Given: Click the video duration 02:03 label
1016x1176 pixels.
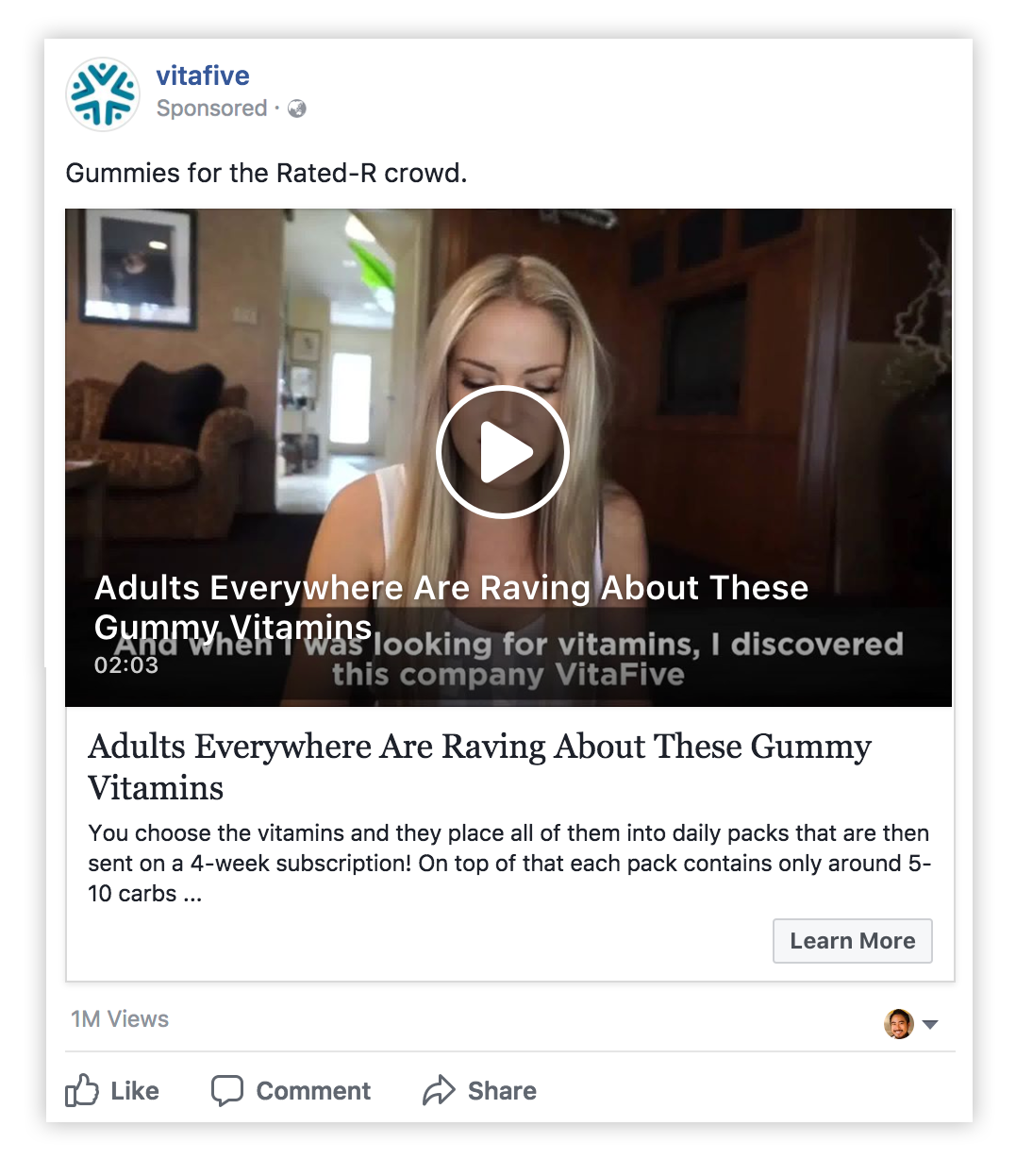Looking at the screenshot, I should pos(126,665).
